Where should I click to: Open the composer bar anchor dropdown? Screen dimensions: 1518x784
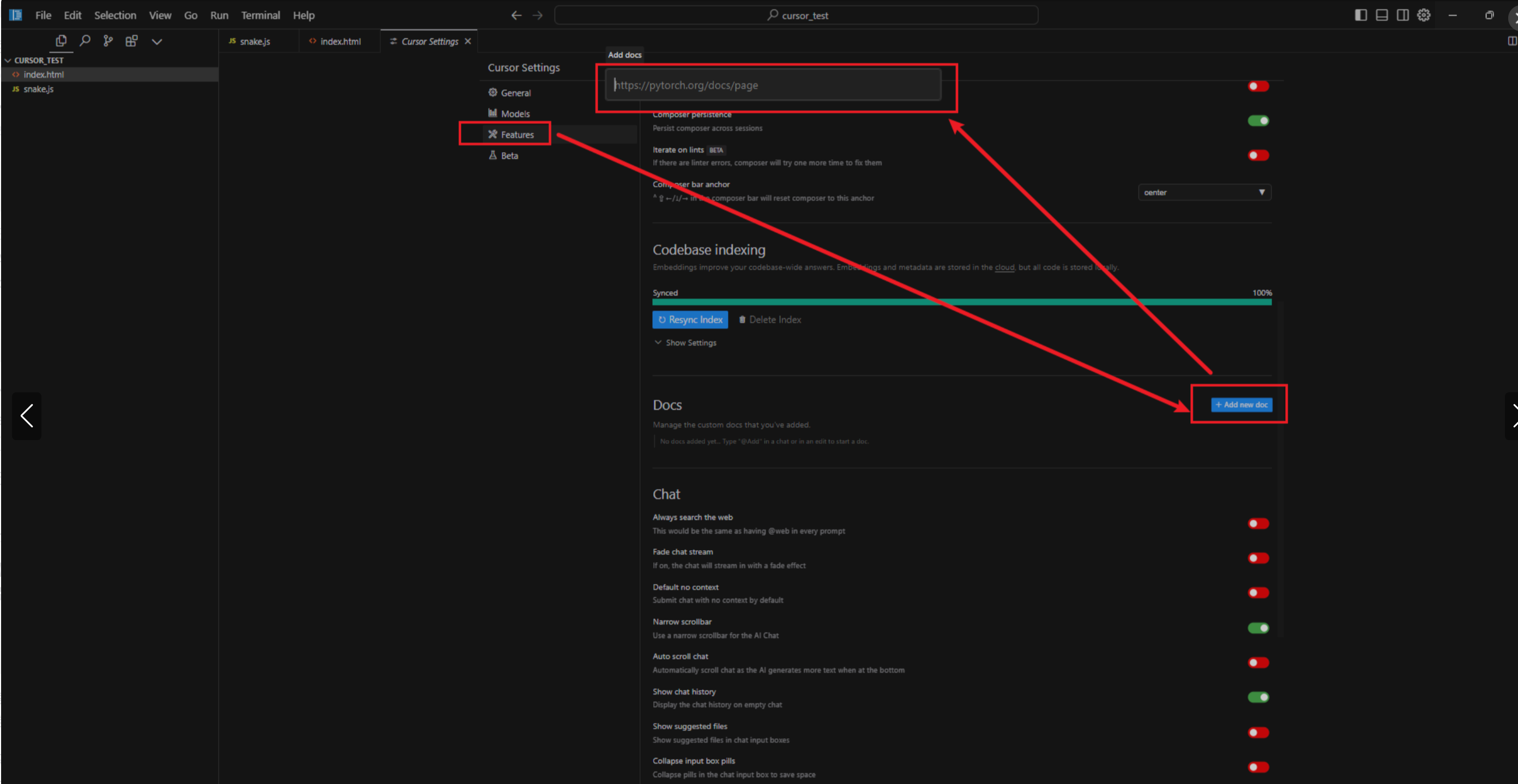click(x=1204, y=192)
